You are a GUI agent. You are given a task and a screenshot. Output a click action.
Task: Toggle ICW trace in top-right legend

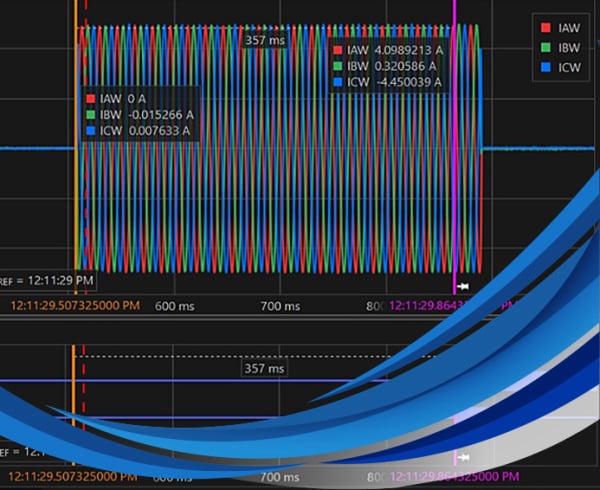(565, 68)
